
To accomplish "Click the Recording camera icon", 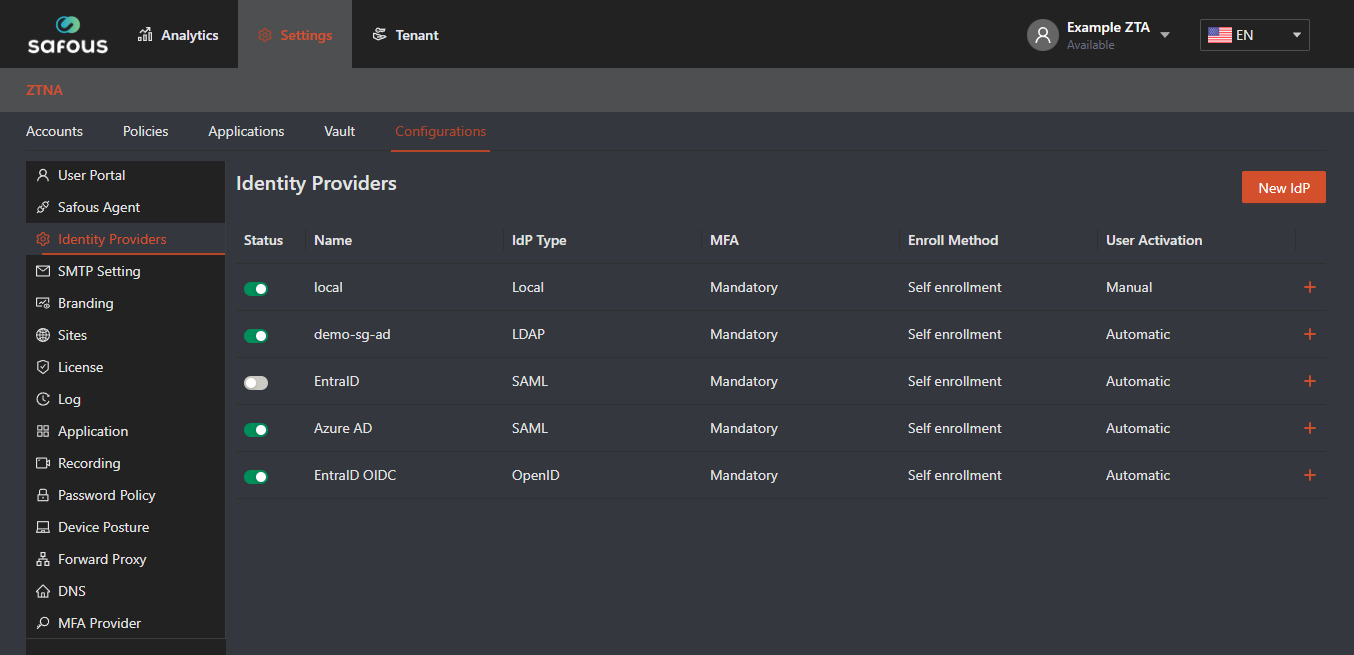I will tap(43, 463).
